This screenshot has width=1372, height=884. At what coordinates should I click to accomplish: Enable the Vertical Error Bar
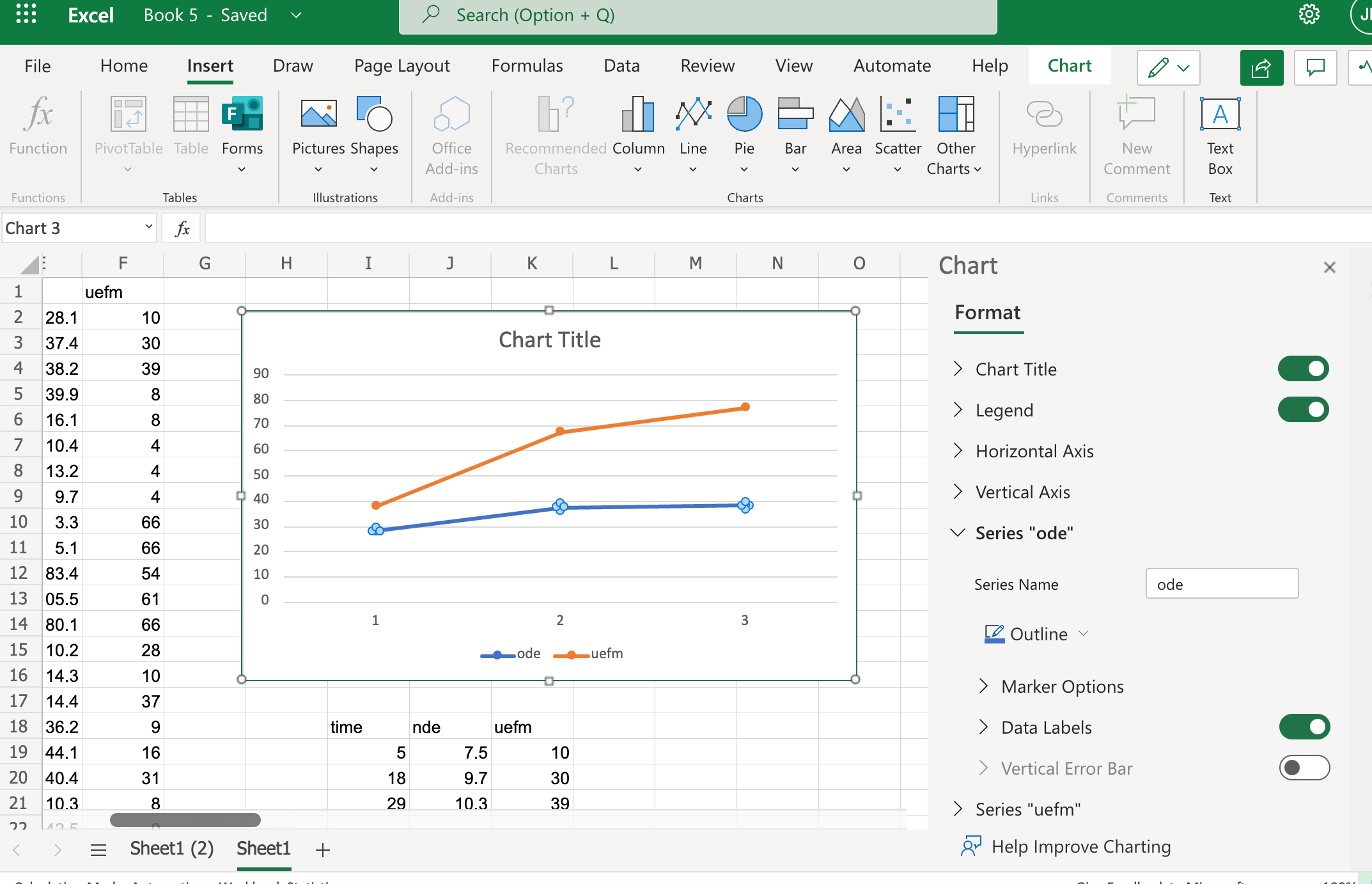pos(1305,768)
